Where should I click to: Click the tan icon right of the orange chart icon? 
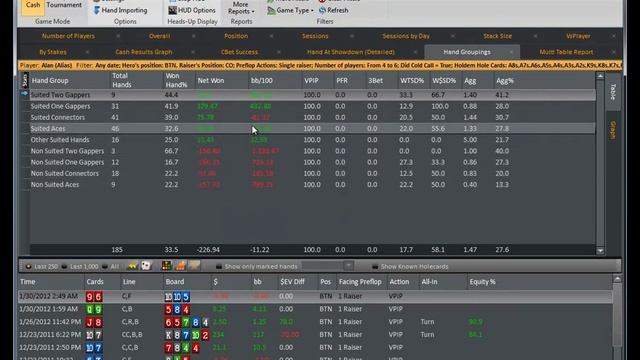pos(194,266)
